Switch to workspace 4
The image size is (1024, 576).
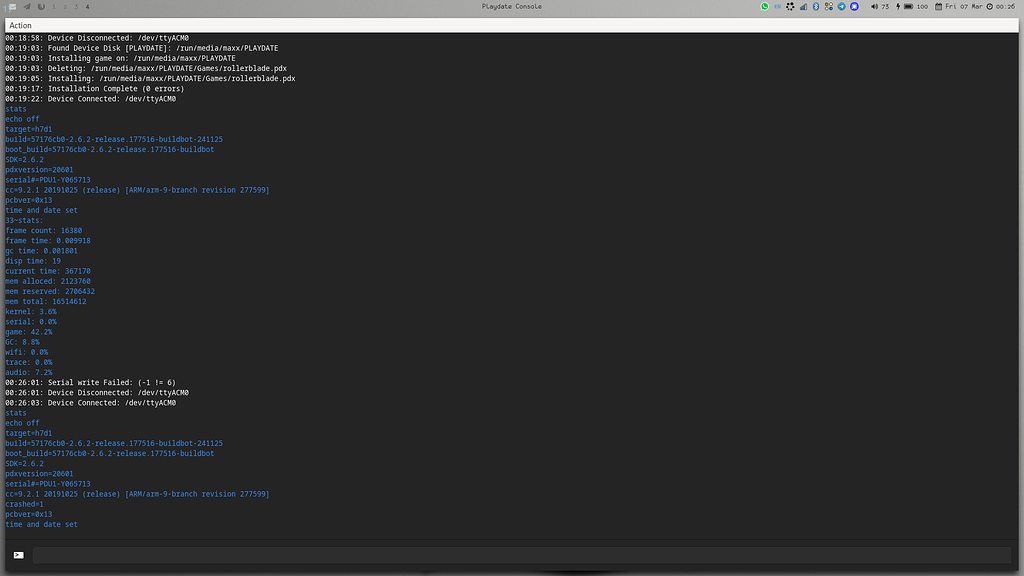tap(88, 7)
